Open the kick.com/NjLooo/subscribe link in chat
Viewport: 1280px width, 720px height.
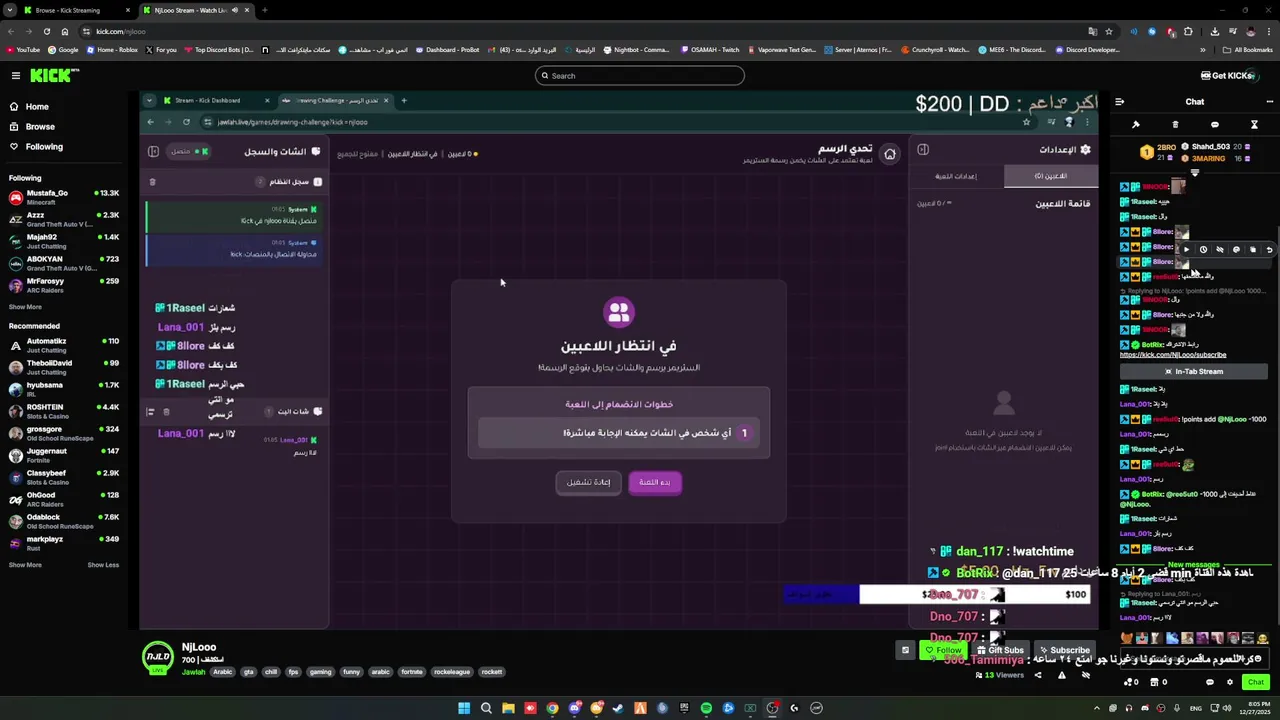point(1173,355)
